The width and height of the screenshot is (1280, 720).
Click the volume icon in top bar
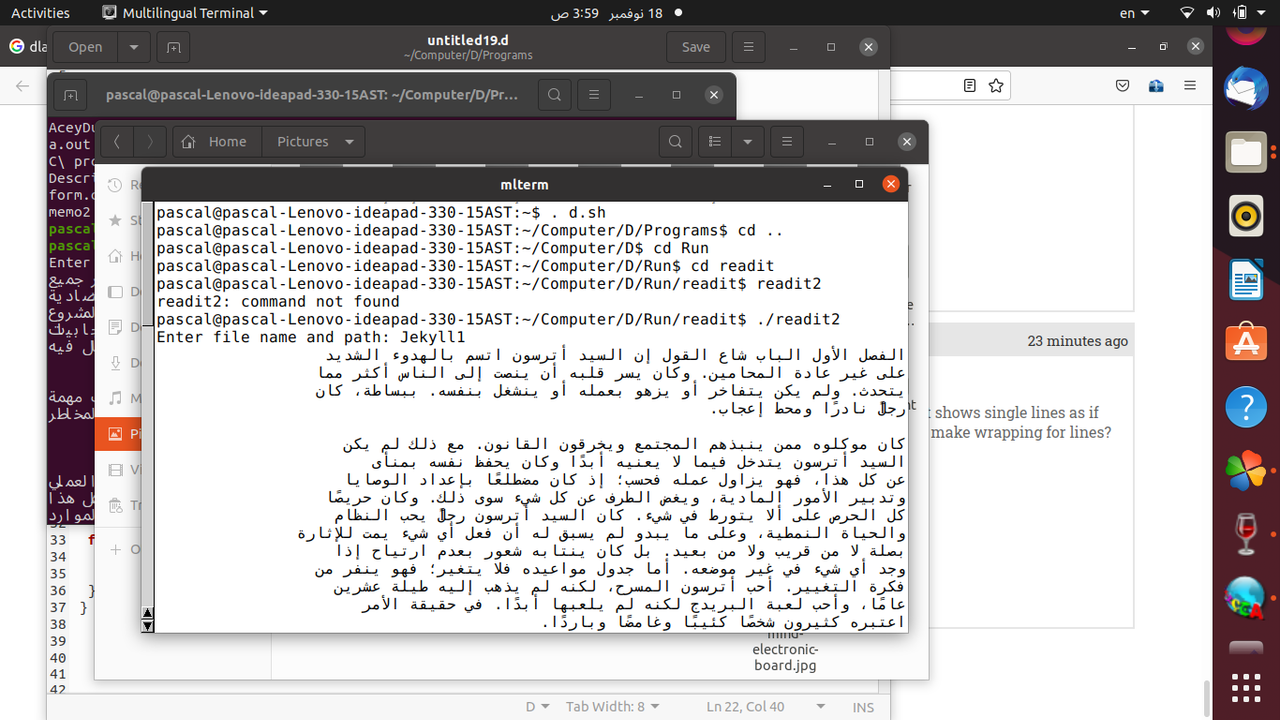click(x=1214, y=13)
